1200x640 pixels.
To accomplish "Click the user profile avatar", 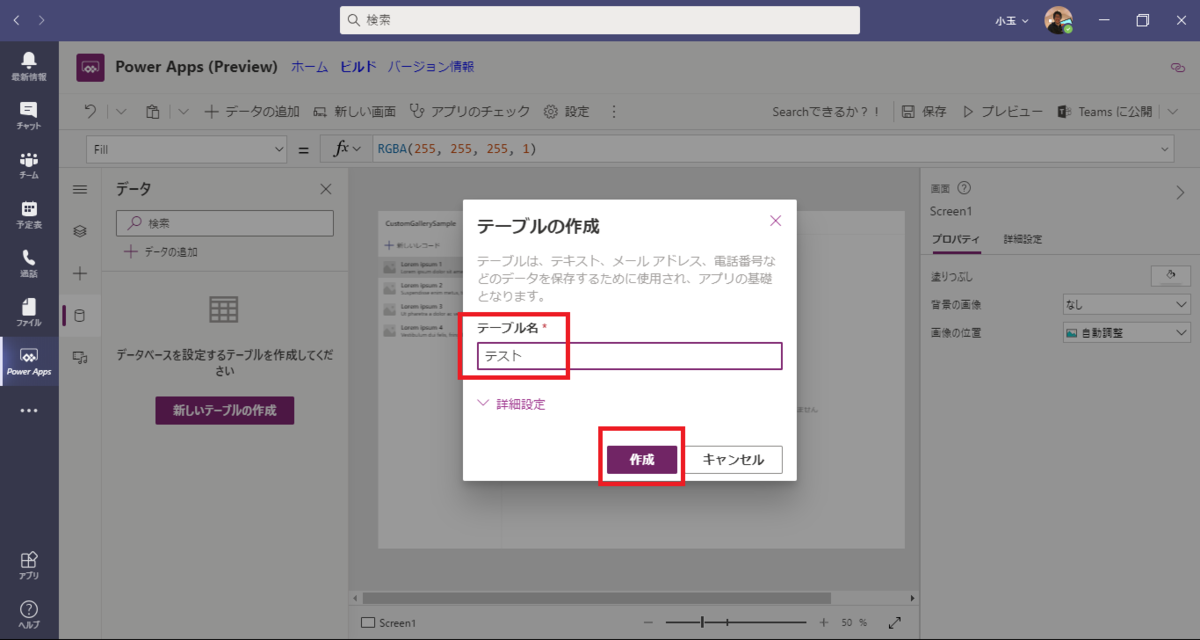I will point(1058,20).
